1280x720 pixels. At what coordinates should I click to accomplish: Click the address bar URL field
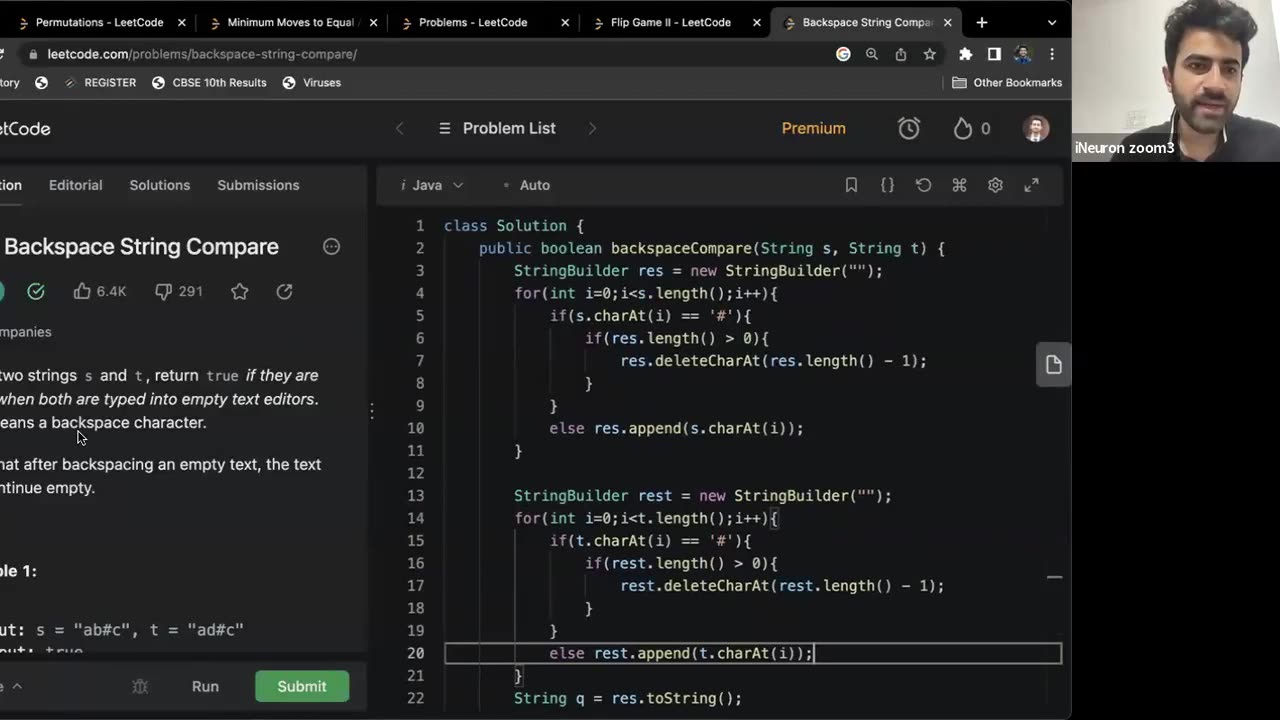click(430, 54)
